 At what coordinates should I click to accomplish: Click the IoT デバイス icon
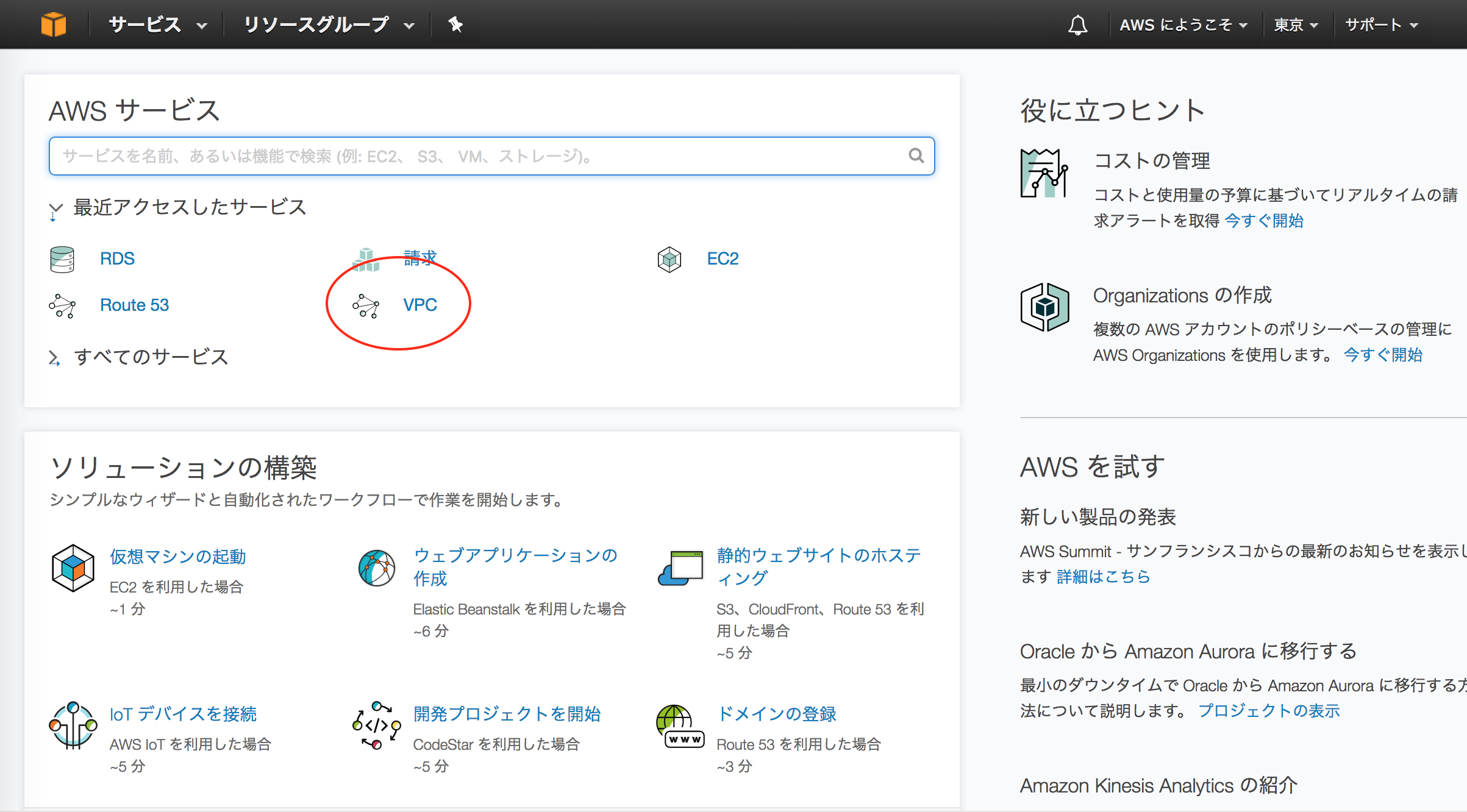73,725
